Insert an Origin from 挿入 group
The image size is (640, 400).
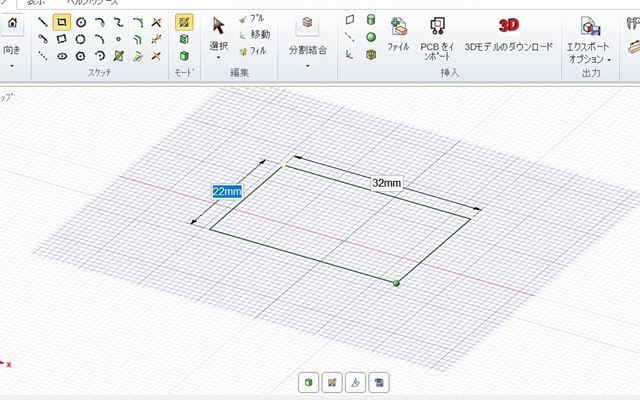tap(349, 54)
